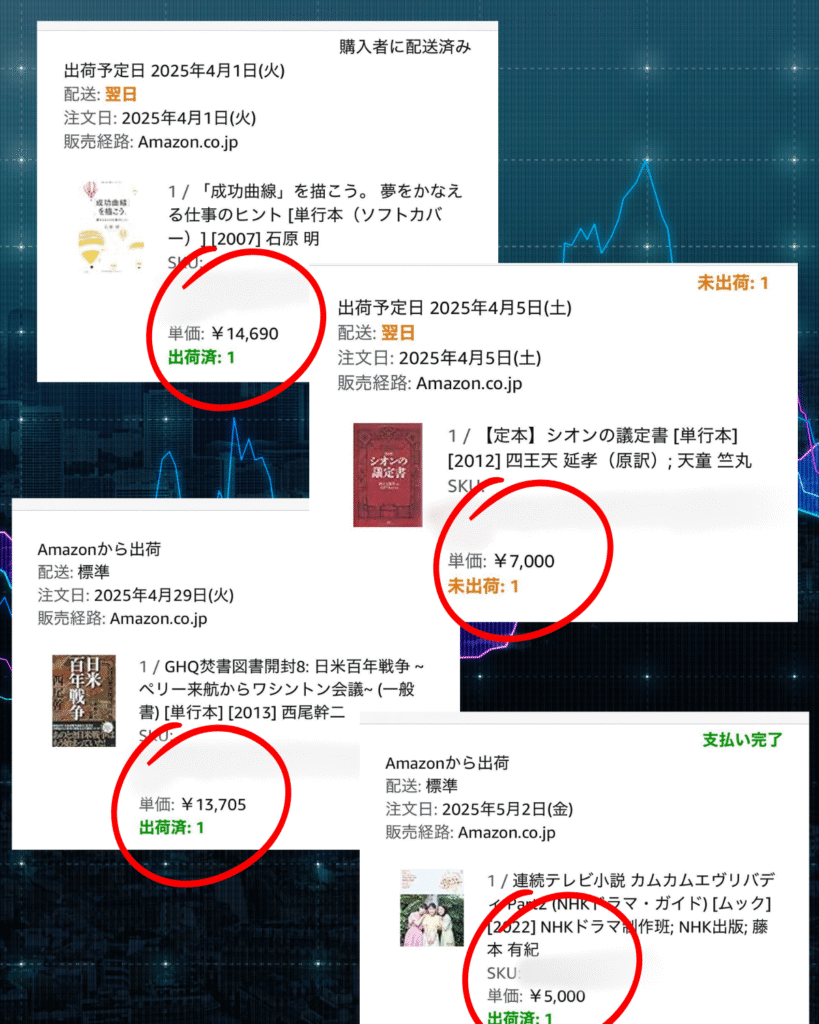Image resolution: width=819 pixels, height=1024 pixels.
Task: Open the 連続テレビ小説 カムカムエヴリバディ title
Action: tap(631, 914)
